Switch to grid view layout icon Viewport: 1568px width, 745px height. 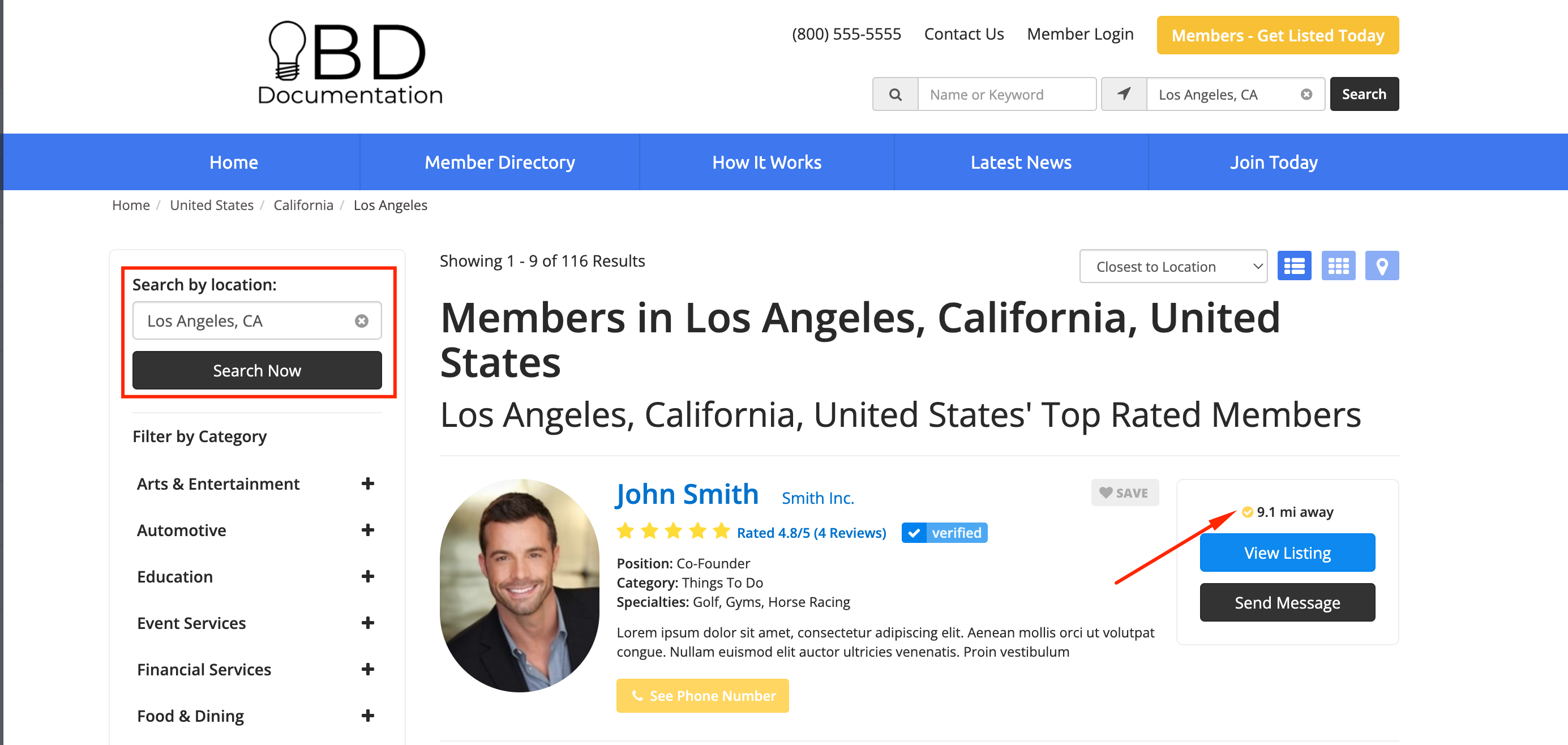point(1338,266)
